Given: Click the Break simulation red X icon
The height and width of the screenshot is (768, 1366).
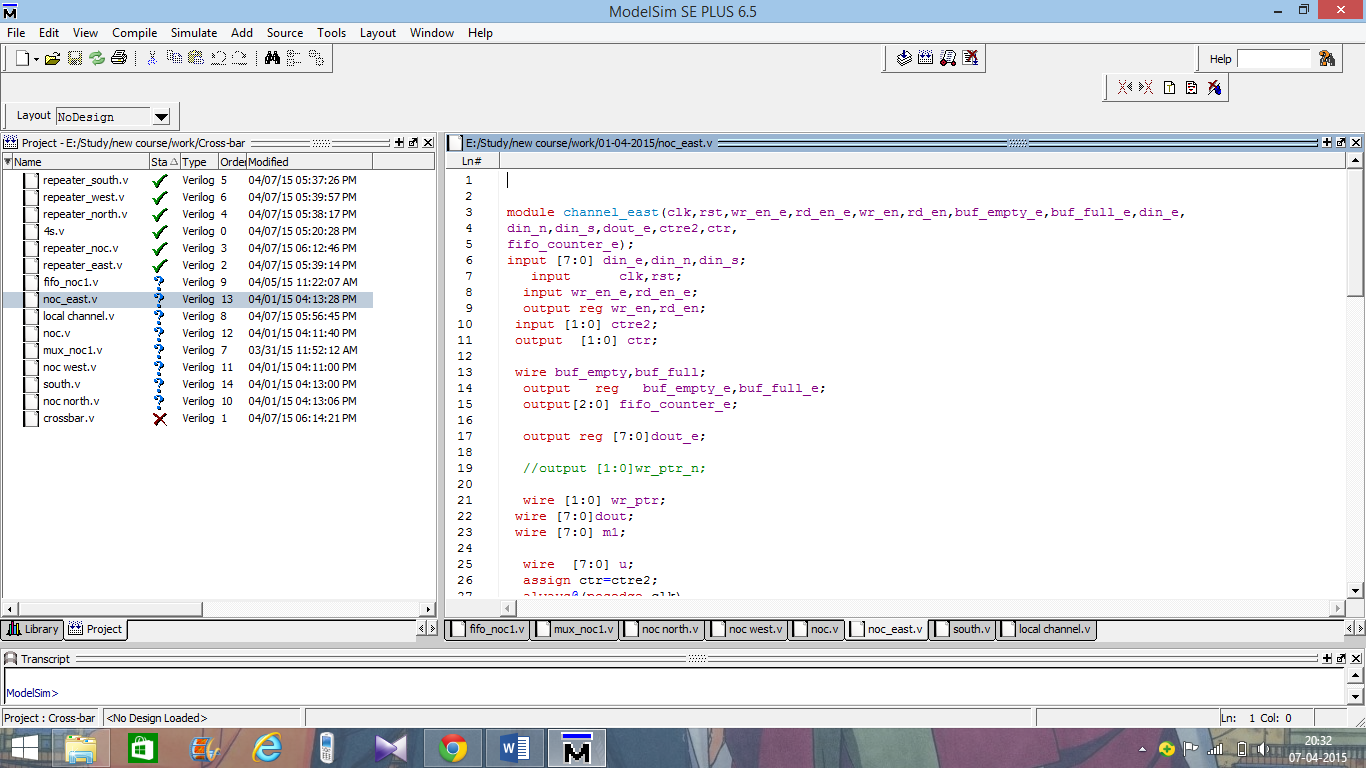Looking at the screenshot, I should (x=970, y=59).
